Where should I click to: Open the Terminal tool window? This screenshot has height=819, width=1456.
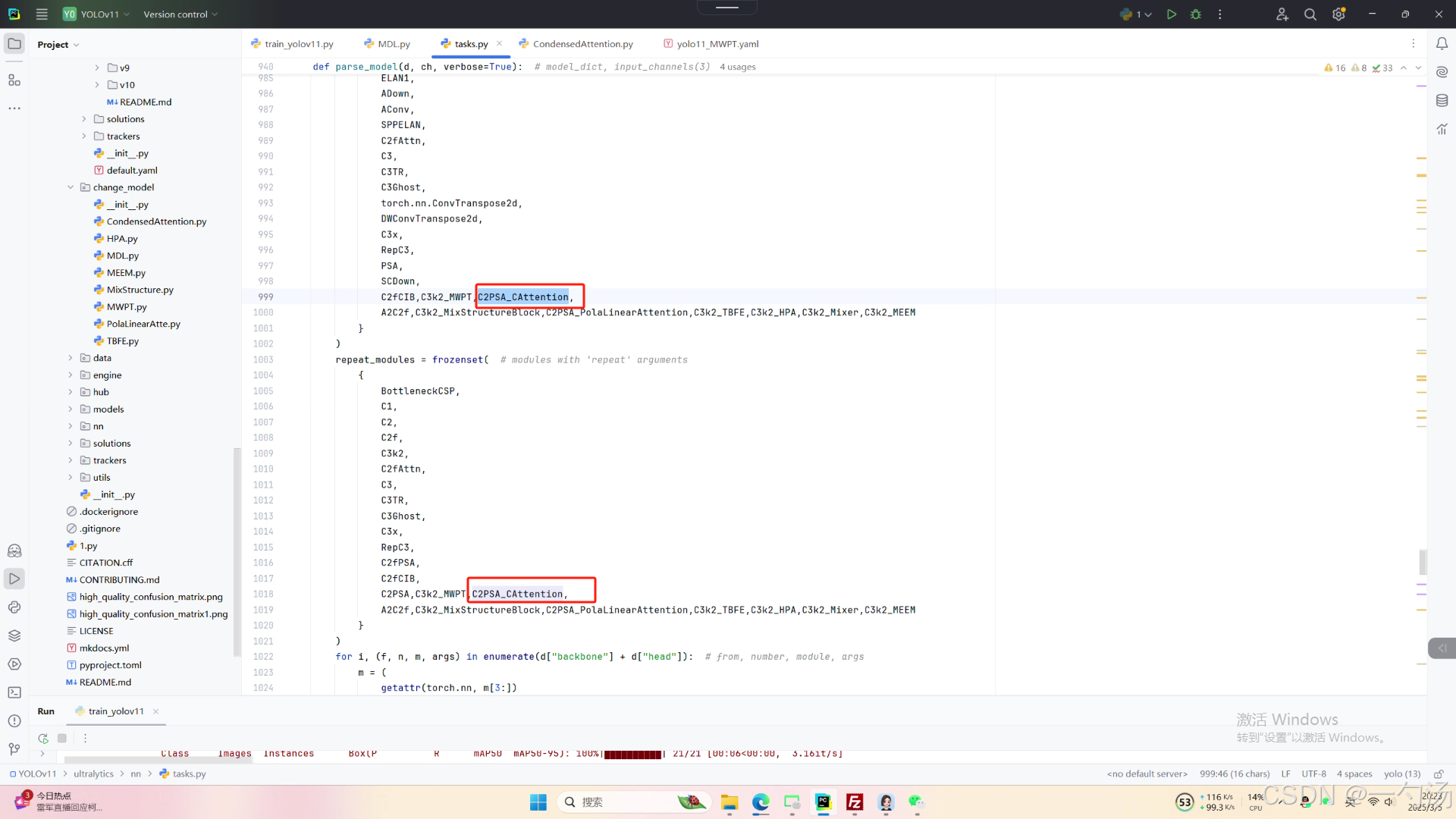point(14,692)
